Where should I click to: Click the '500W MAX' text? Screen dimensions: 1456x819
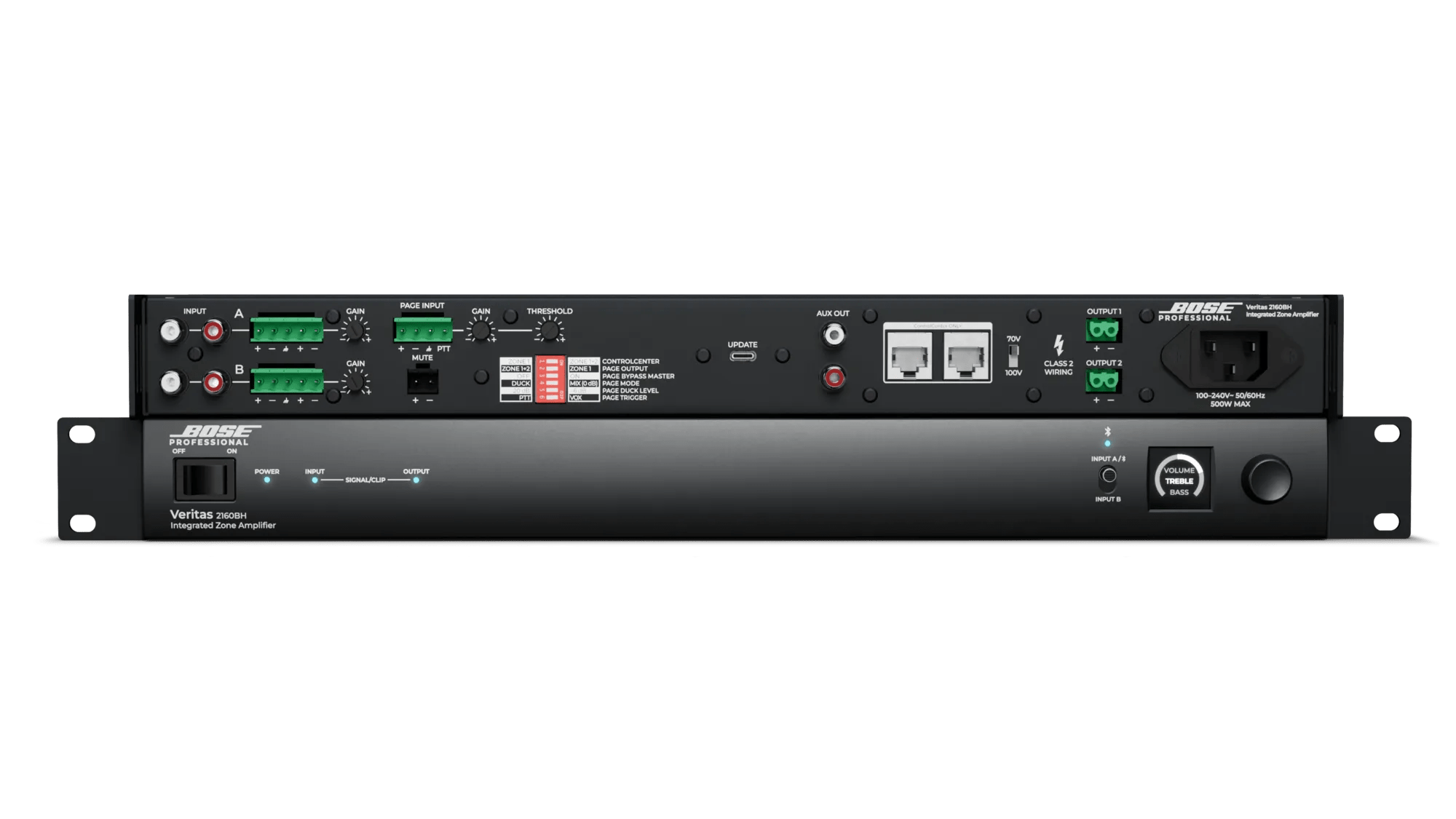pos(1230,404)
